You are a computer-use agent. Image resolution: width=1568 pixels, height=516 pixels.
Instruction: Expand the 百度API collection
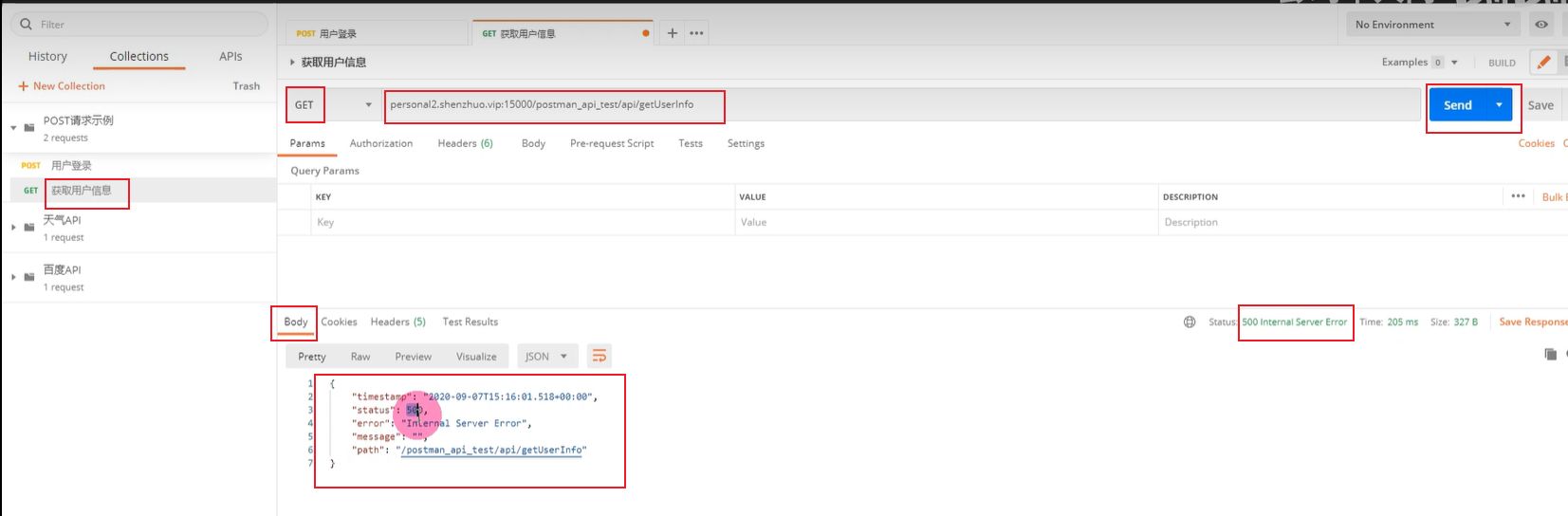[14, 277]
